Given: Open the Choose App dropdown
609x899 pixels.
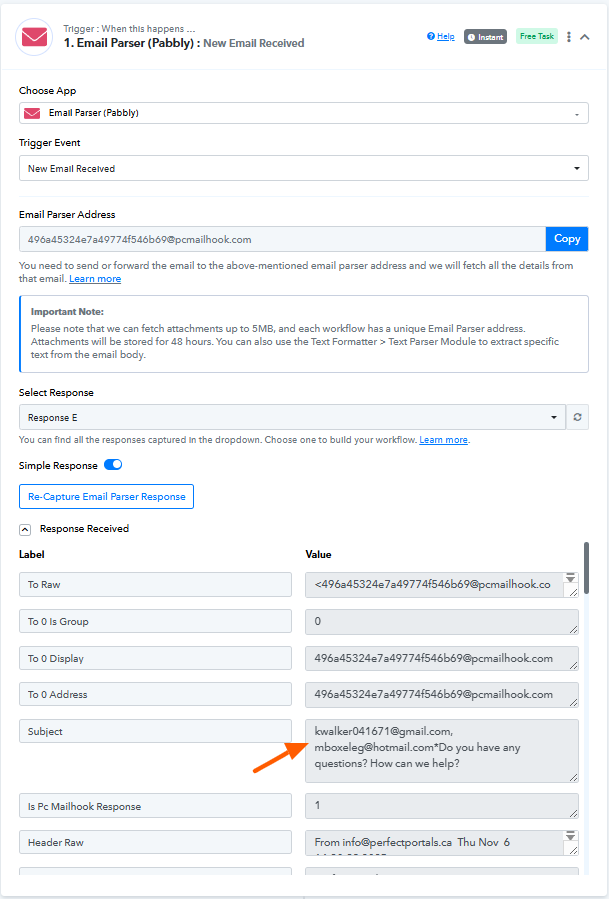Looking at the screenshot, I should [x=303, y=113].
